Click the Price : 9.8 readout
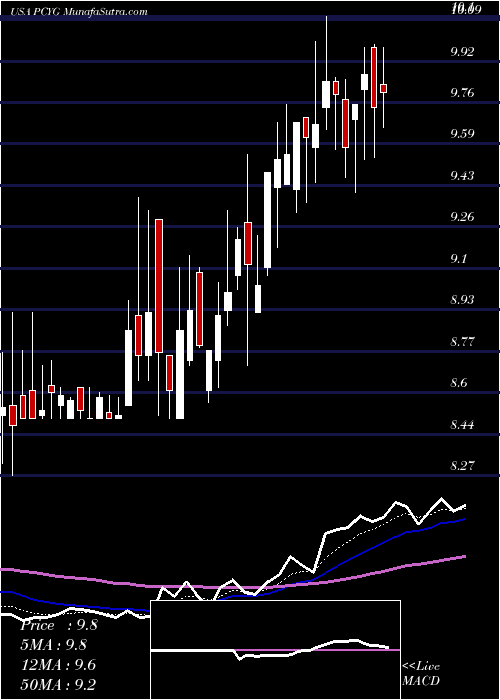 pyautogui.click(x=58, y=625)
